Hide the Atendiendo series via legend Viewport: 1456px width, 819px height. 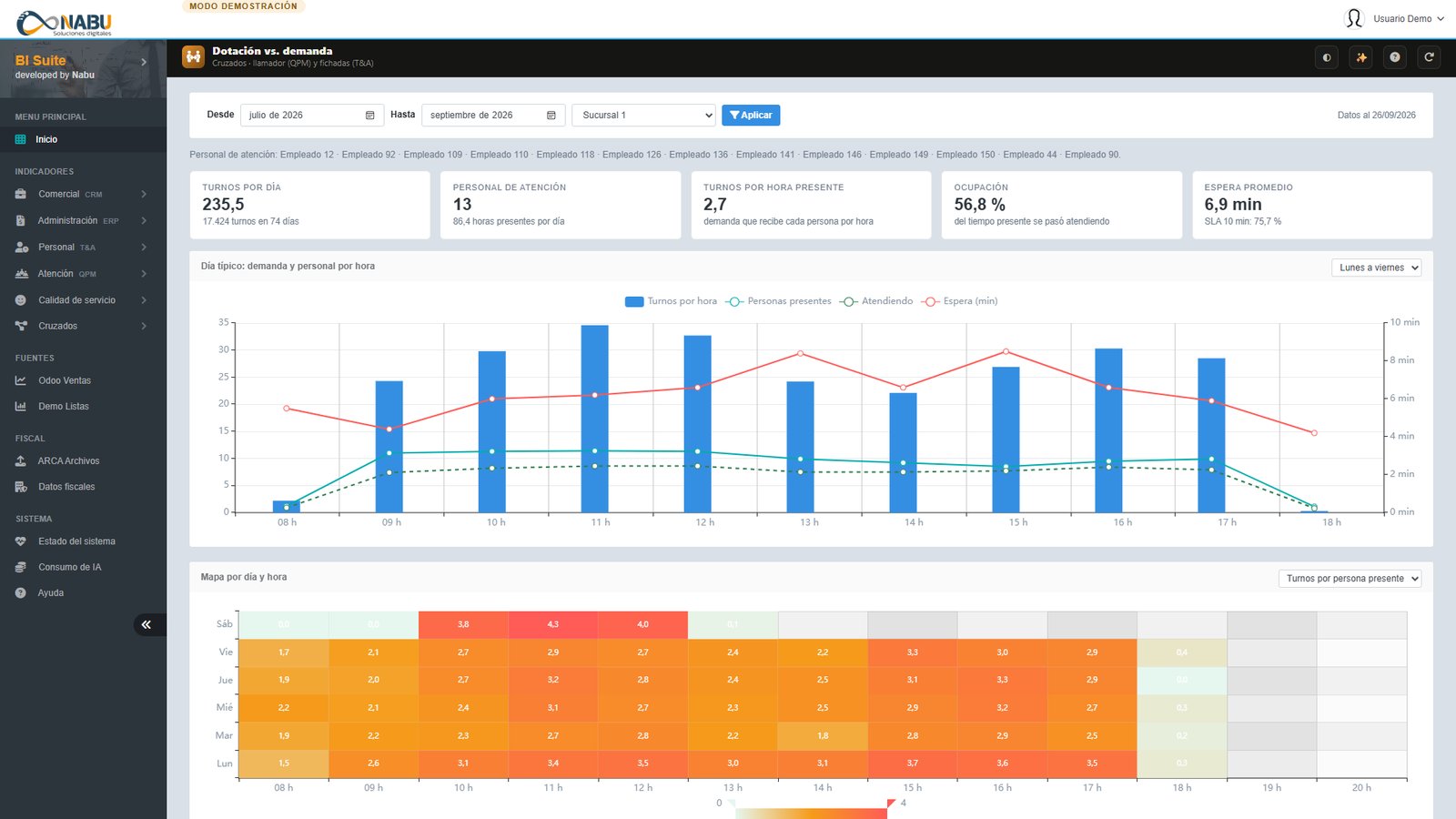(876, 301)
